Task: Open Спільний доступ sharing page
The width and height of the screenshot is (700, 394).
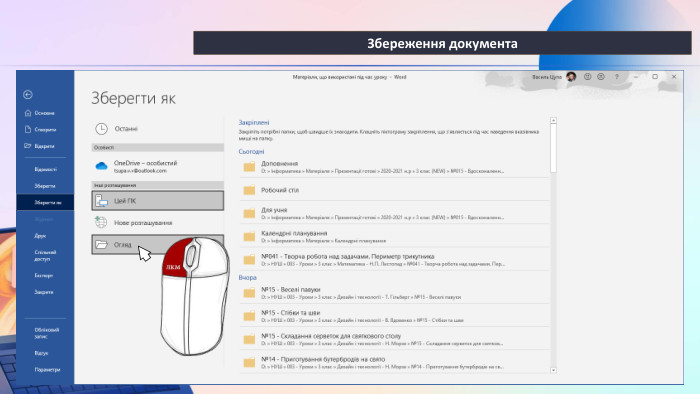Action: pos(45,255)
